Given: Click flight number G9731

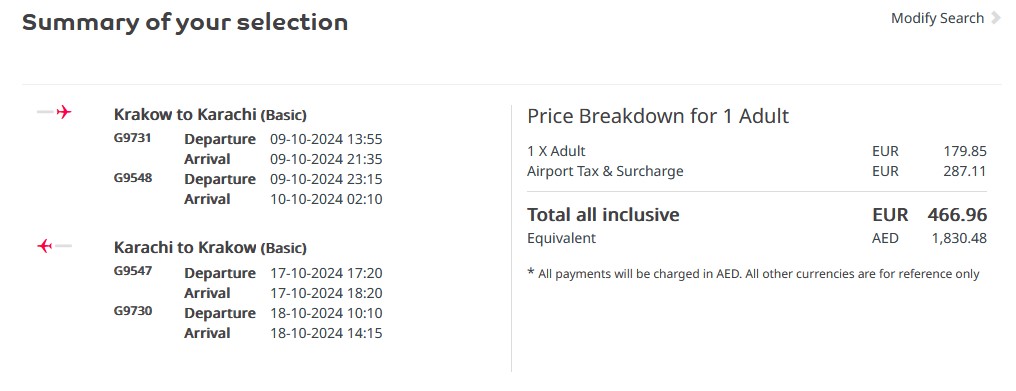Looking at the screenshot, I should point(133,137).
